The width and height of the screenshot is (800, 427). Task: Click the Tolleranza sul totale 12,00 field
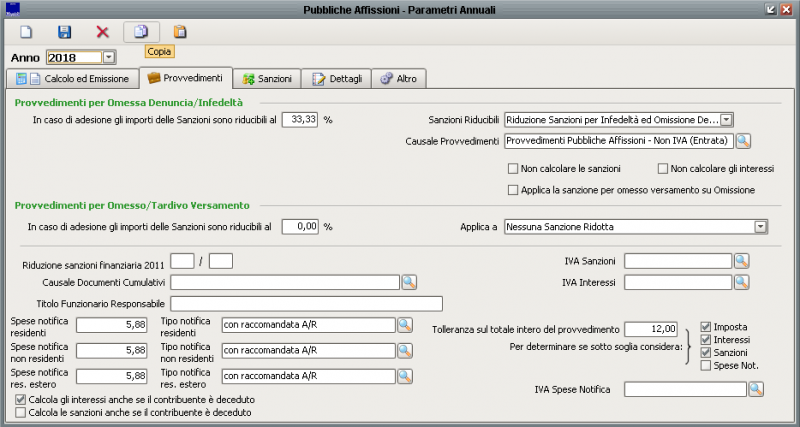click(652, 329)
